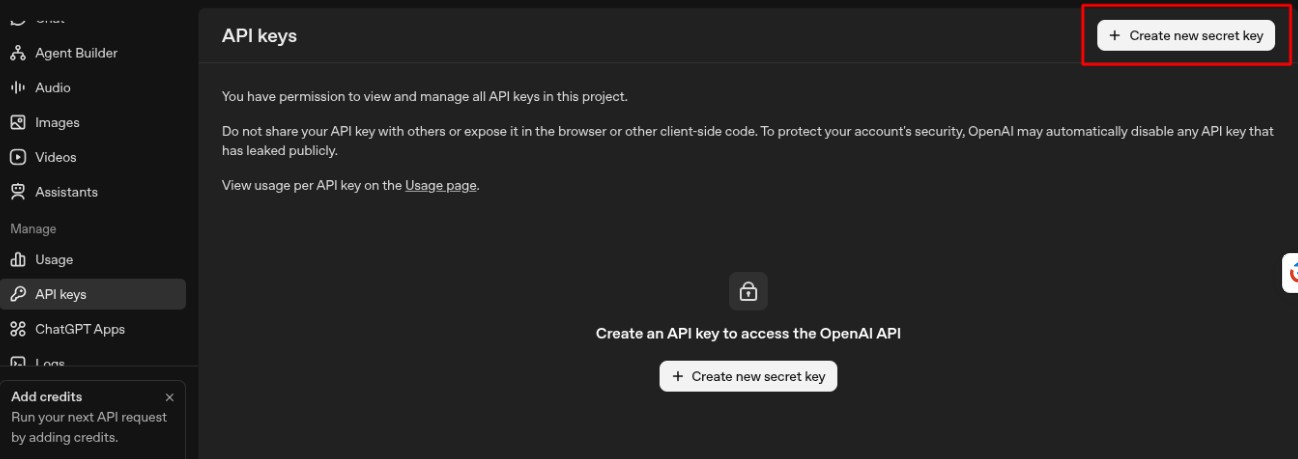The height and width of the screenshot is (459, 1298).
Task: Click the Agent Builder icon in sidebar
Action: click(17, 53)
